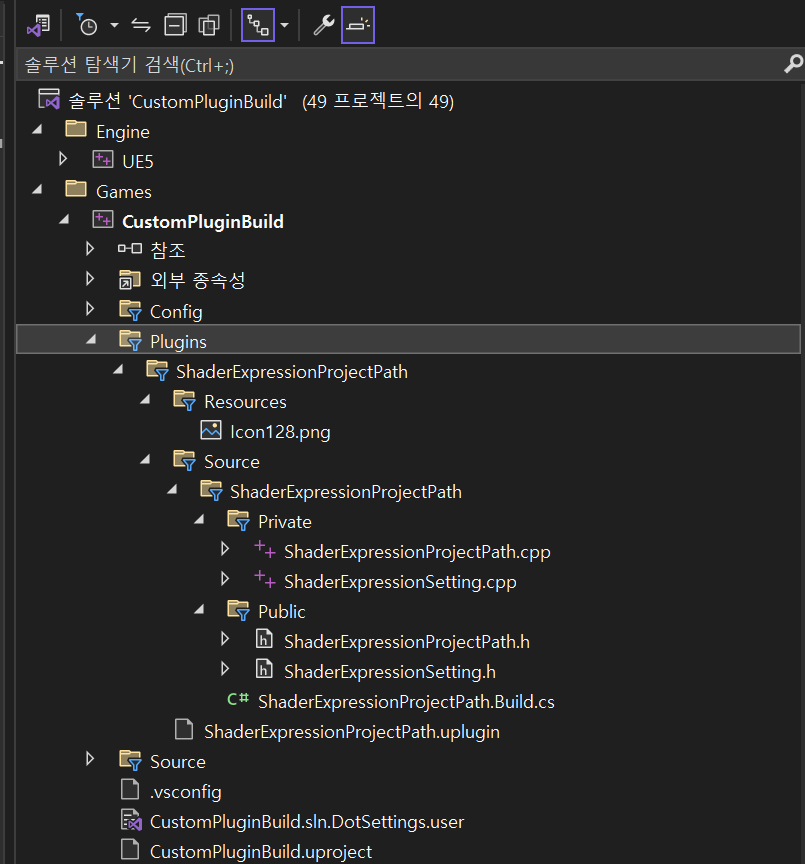Expand the 외부 종속성 node
805x864 pixels.
(90, 279)
